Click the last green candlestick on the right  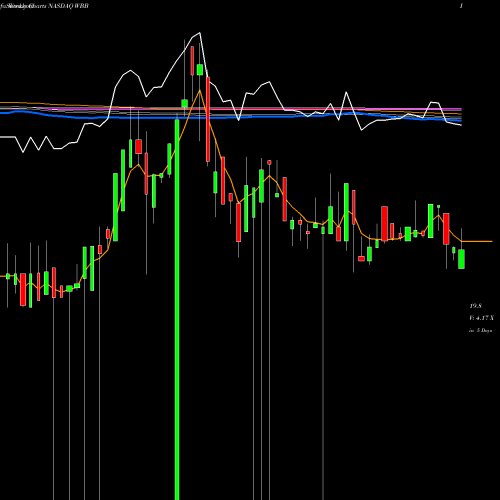pyautogui.click(x=461, y=259)
